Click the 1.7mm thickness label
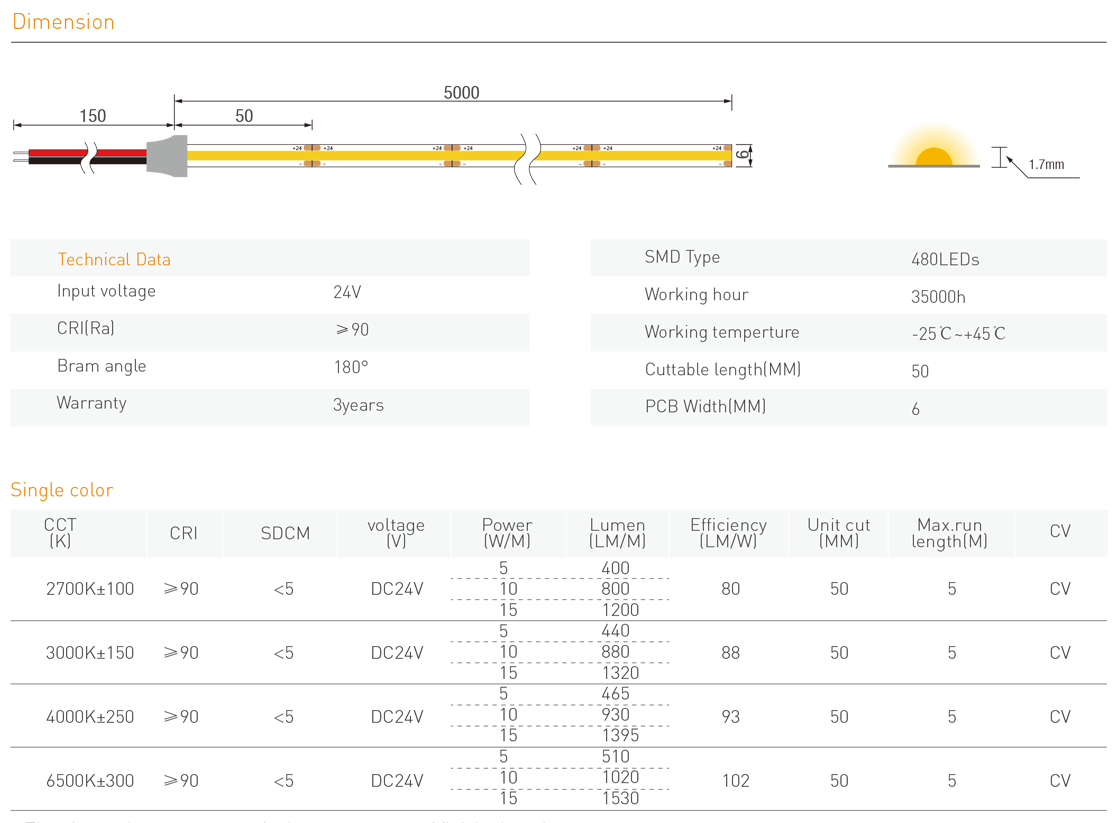1118x823 pixels. coord(1046,164)
